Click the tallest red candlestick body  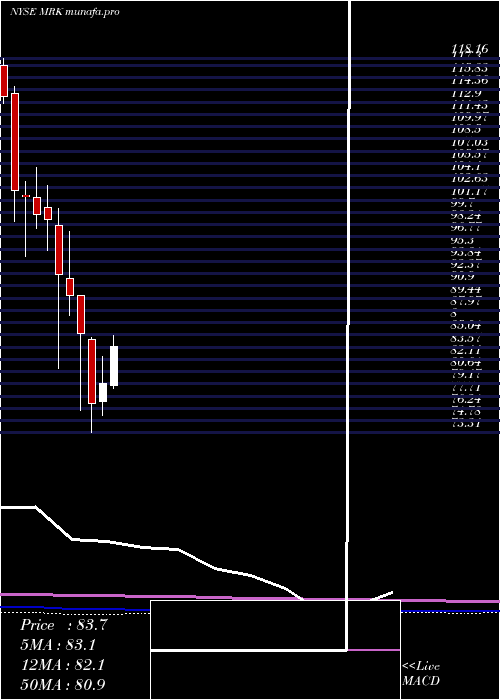(15, 142)
